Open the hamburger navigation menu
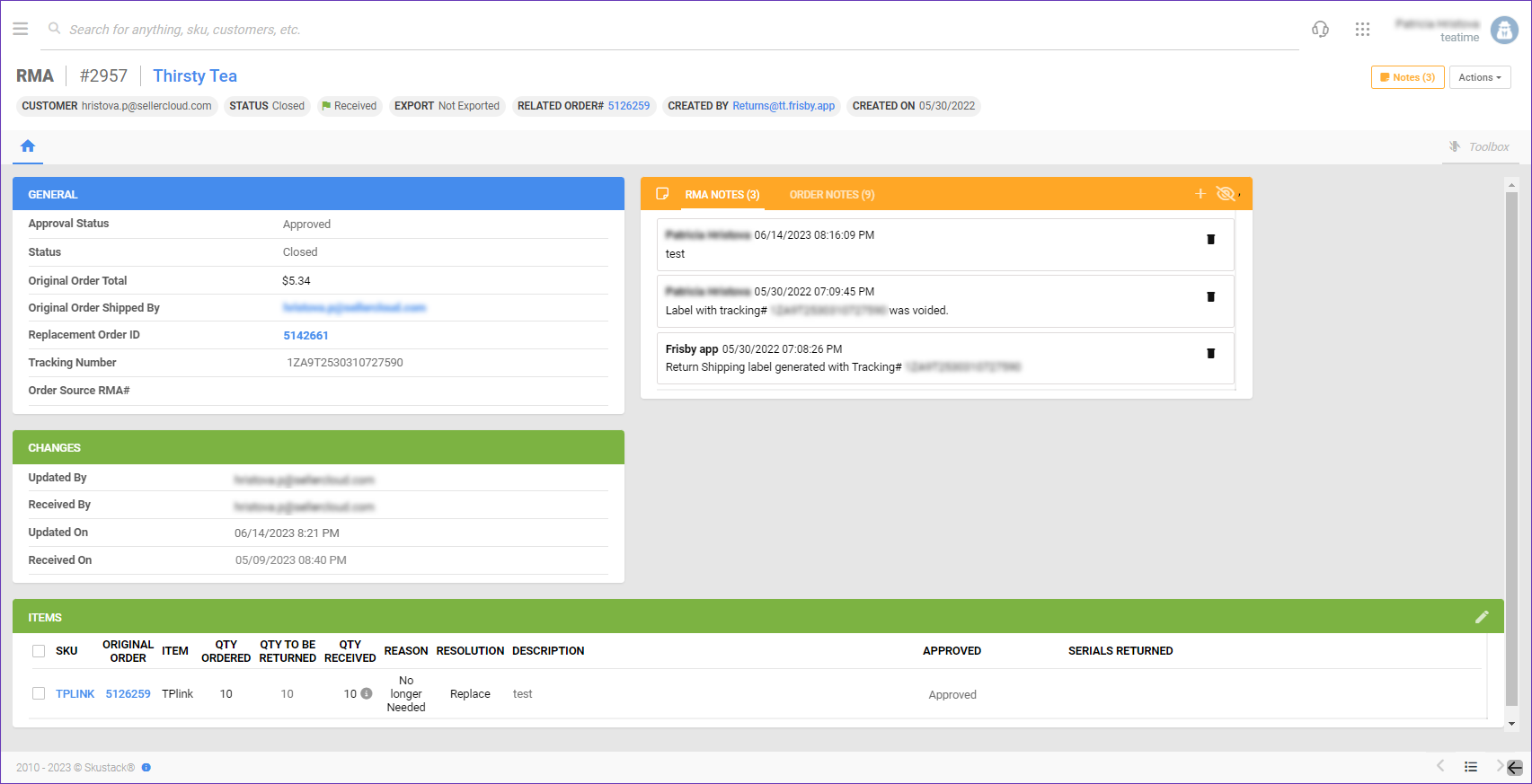1532x784 pixels. coord(21,30)
